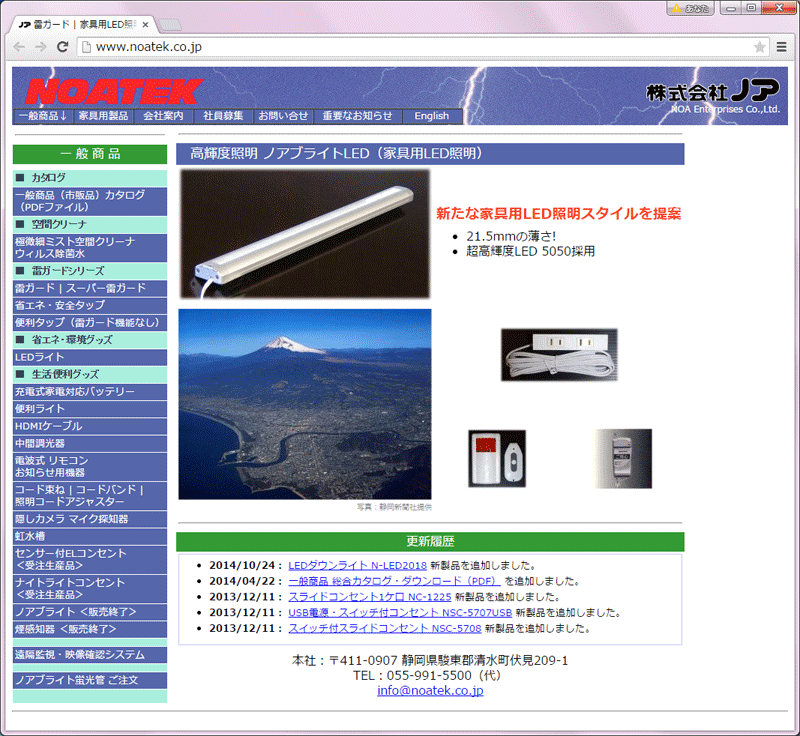Open 虹水槽 sidebar link

90,536
